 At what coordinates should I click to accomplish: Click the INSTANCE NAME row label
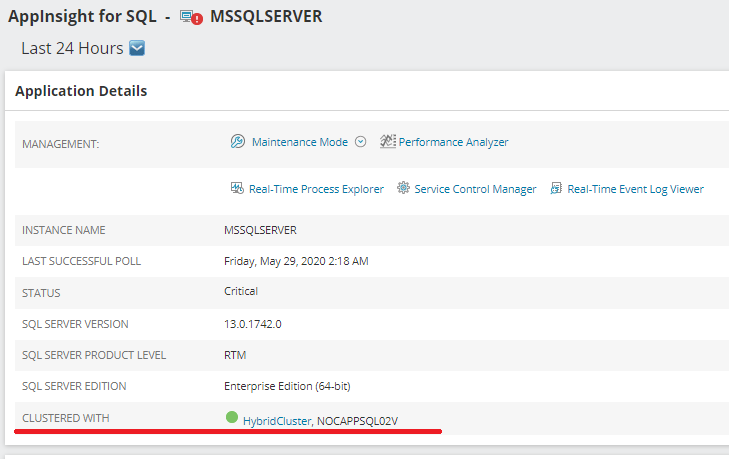coord(64,230)
